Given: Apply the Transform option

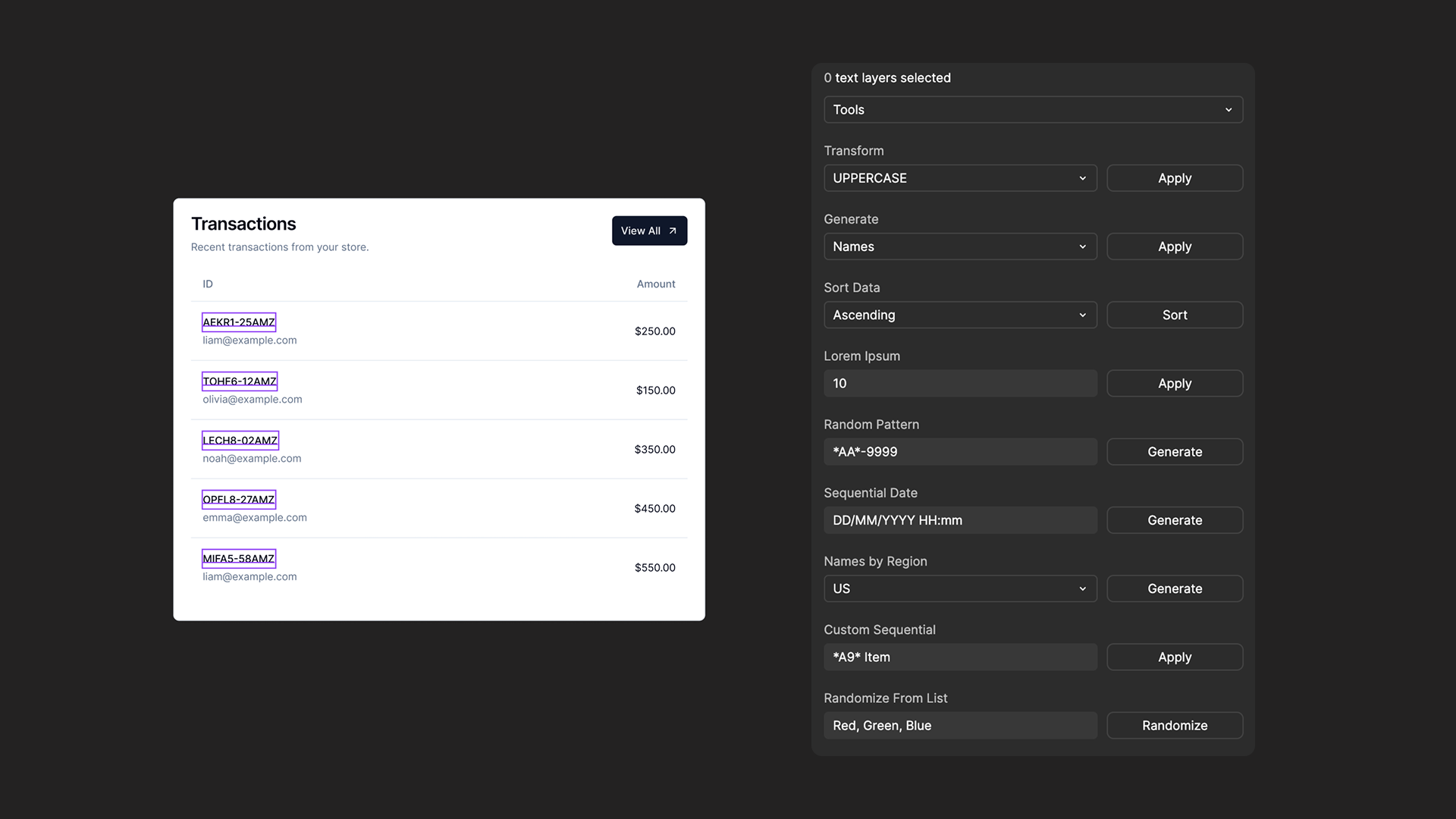Looking at the screenshot, I should click(x=1174, y=178).
